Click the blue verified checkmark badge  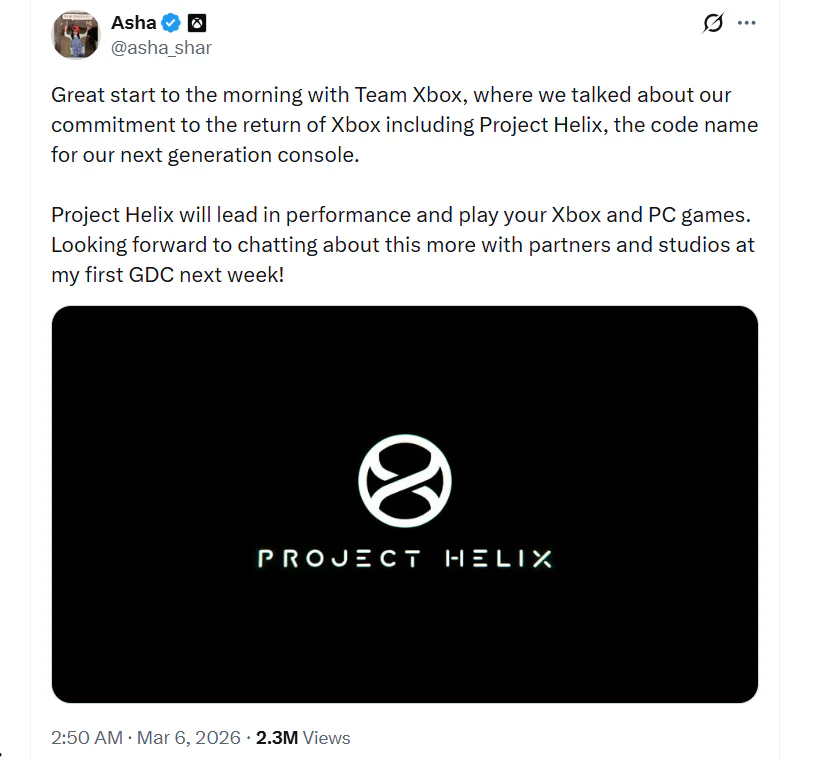(x=169, y=22)
